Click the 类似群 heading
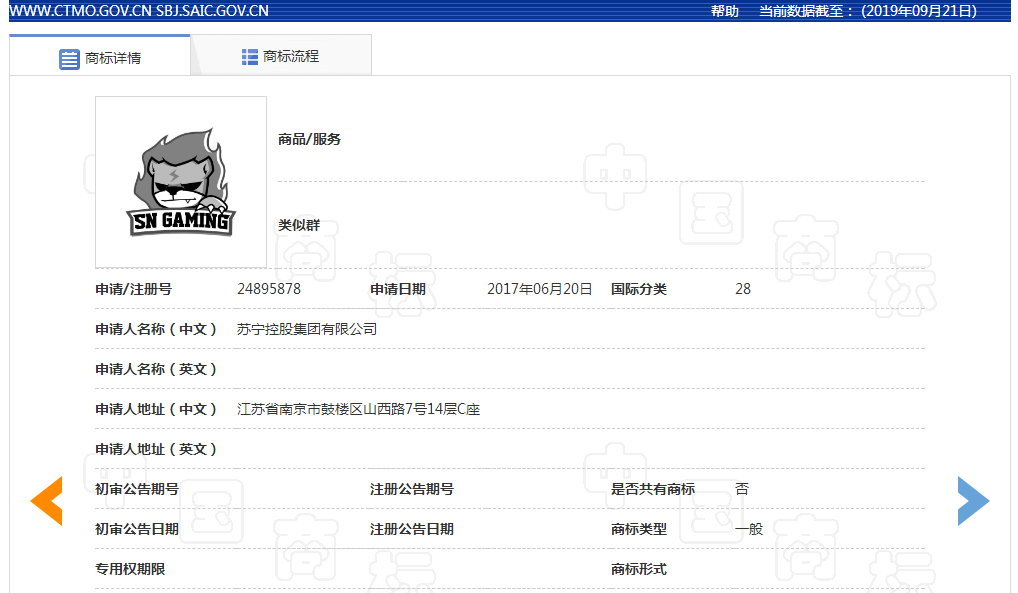 tap(299, 225)
